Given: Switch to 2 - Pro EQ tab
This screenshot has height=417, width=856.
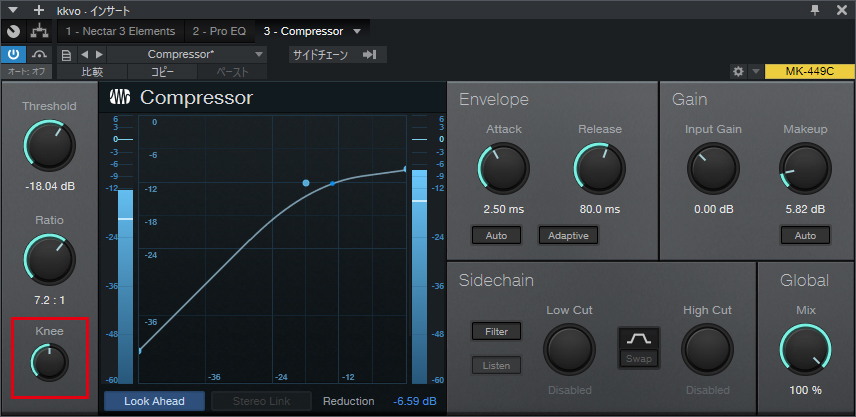Looking at the screenshot, I should 219,32.
